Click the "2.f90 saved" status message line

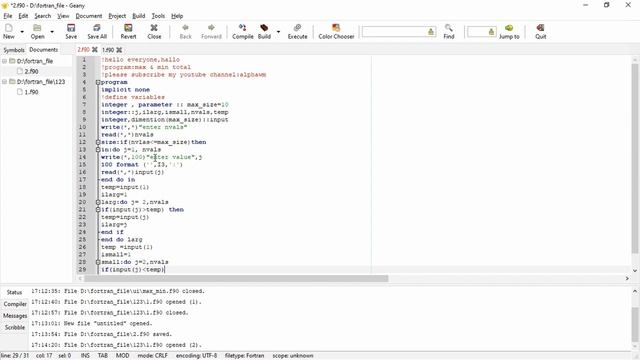point(102,334)
